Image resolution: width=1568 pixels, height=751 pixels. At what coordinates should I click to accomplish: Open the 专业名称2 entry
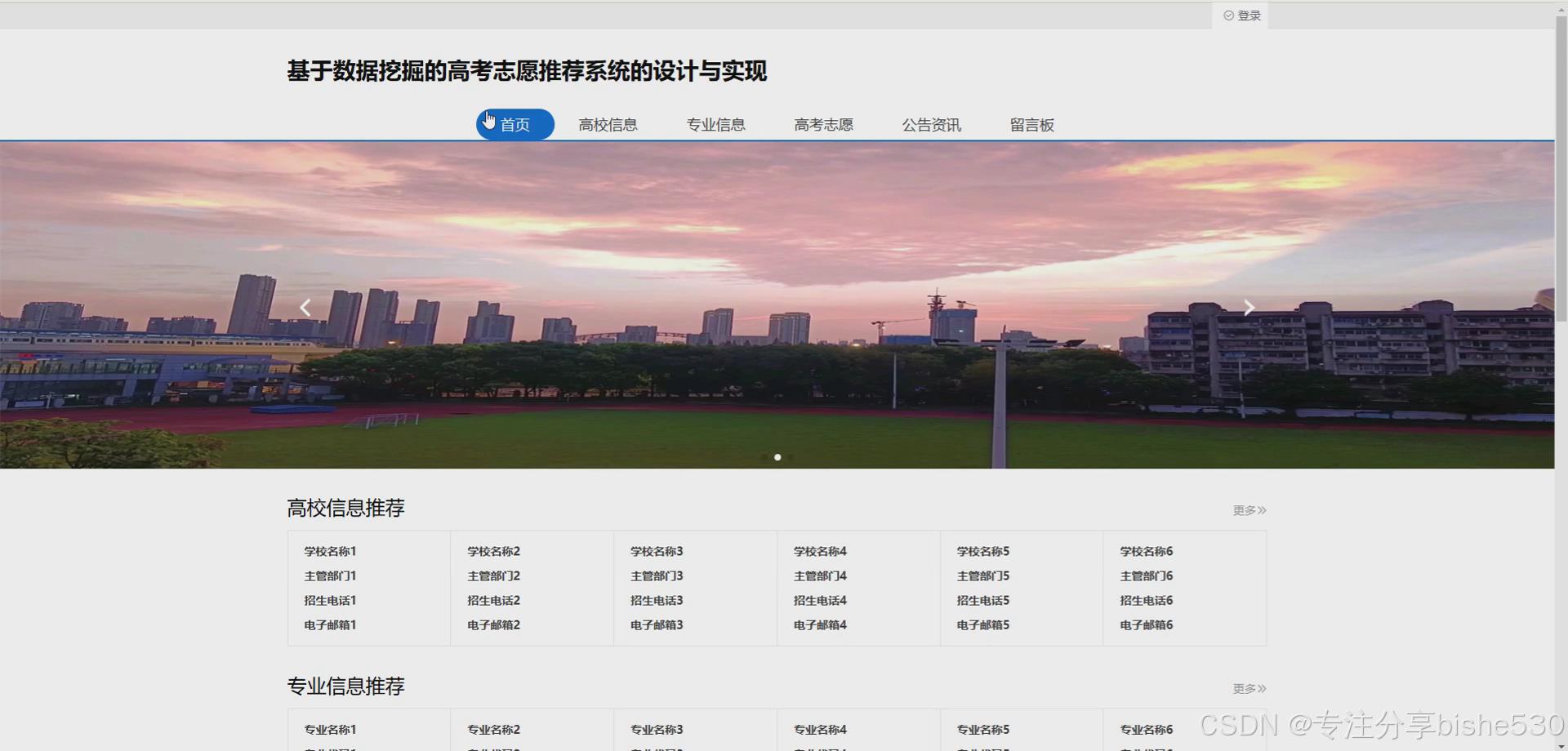click(493, 730)
